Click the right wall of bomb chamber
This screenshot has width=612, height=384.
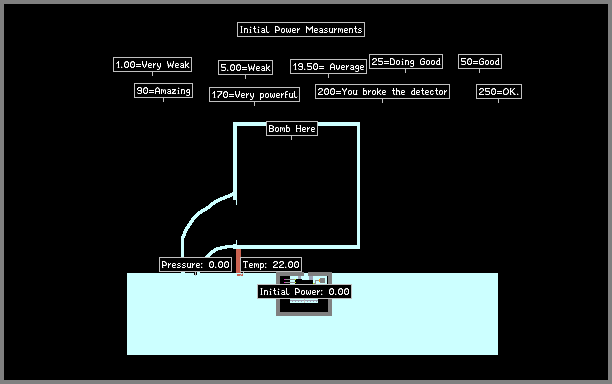tap(358, 185)
